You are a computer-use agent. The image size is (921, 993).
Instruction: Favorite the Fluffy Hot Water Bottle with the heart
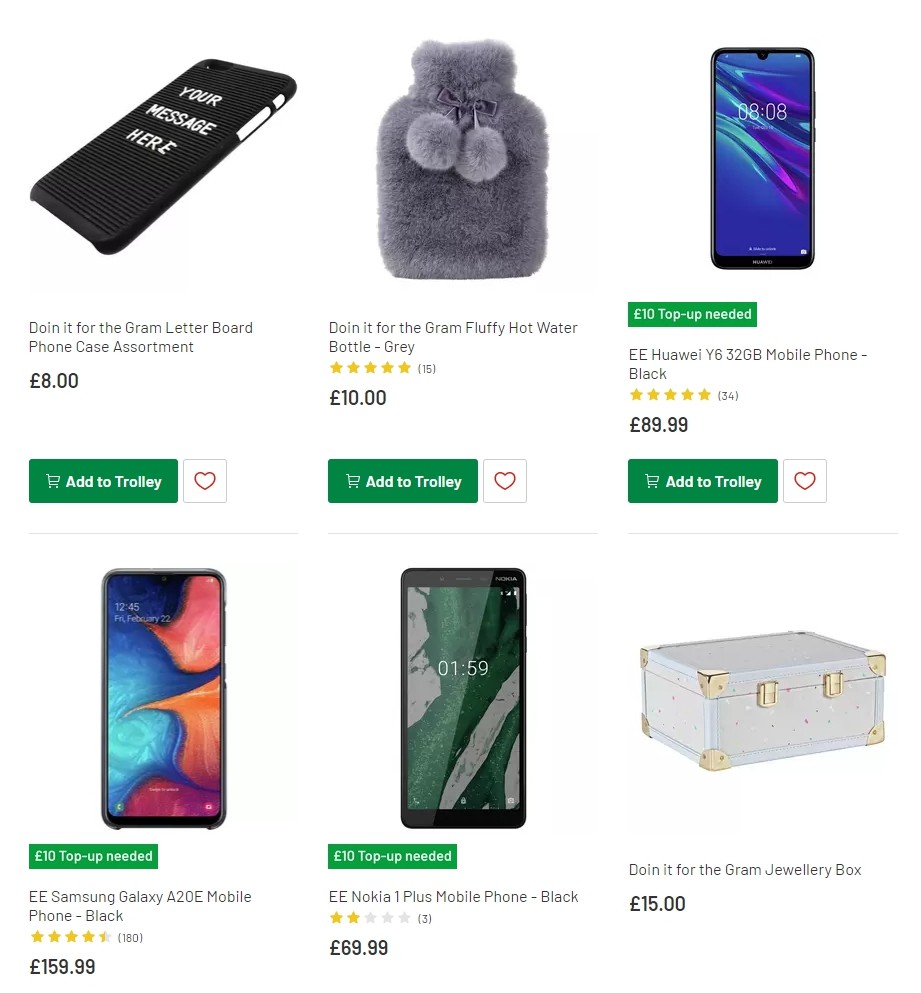click(504, 481)
